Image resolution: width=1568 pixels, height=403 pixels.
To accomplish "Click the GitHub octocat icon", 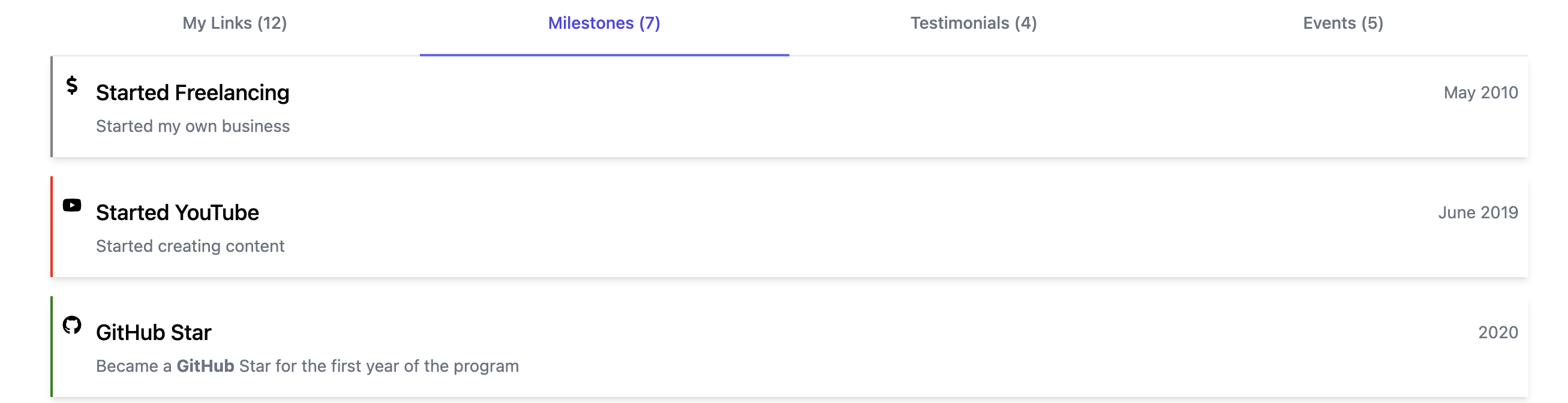I will pos(72,325).
